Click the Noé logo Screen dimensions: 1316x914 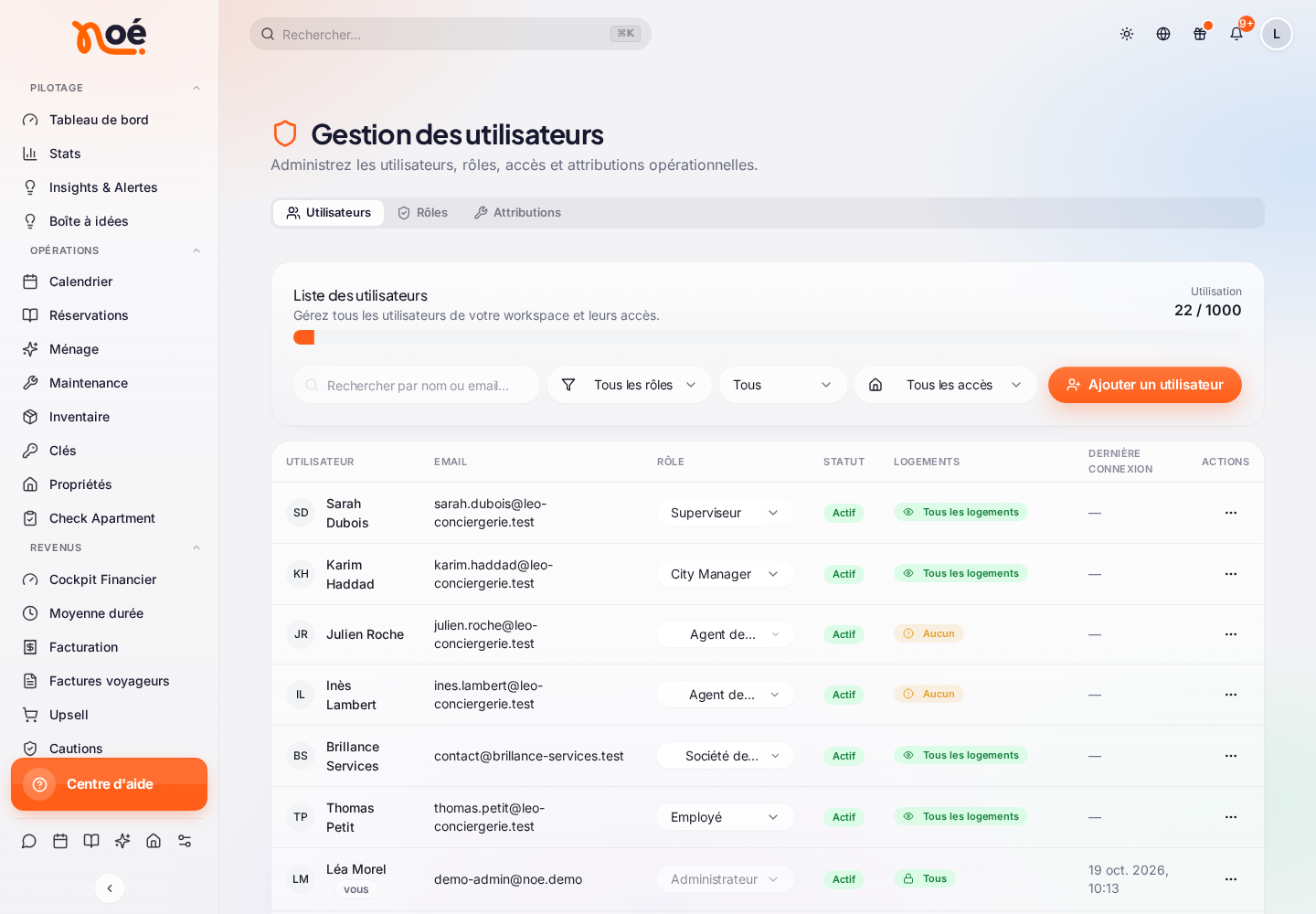coord(109,37)
